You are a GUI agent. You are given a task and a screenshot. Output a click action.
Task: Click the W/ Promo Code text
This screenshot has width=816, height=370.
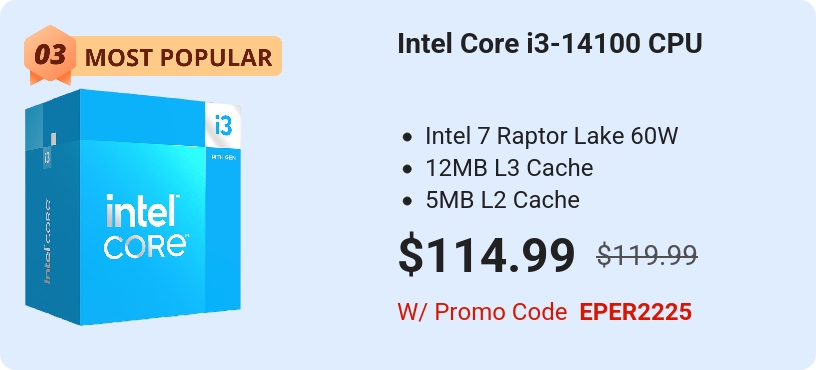click(482, 312)
